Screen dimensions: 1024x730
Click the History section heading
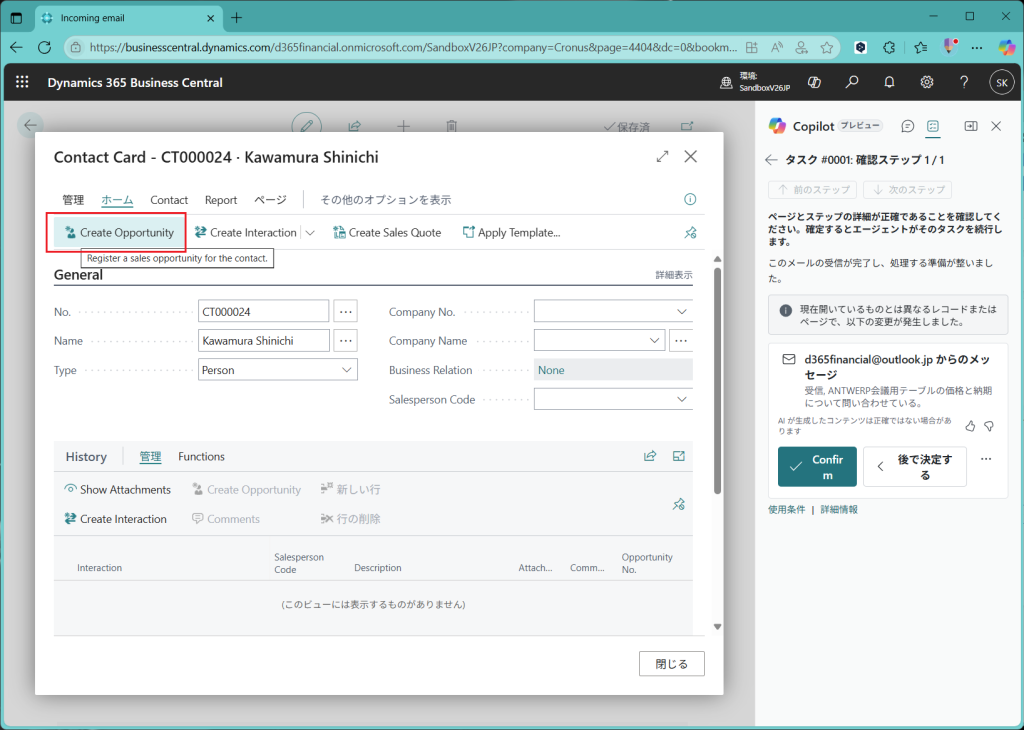click(x=86, y=456)
